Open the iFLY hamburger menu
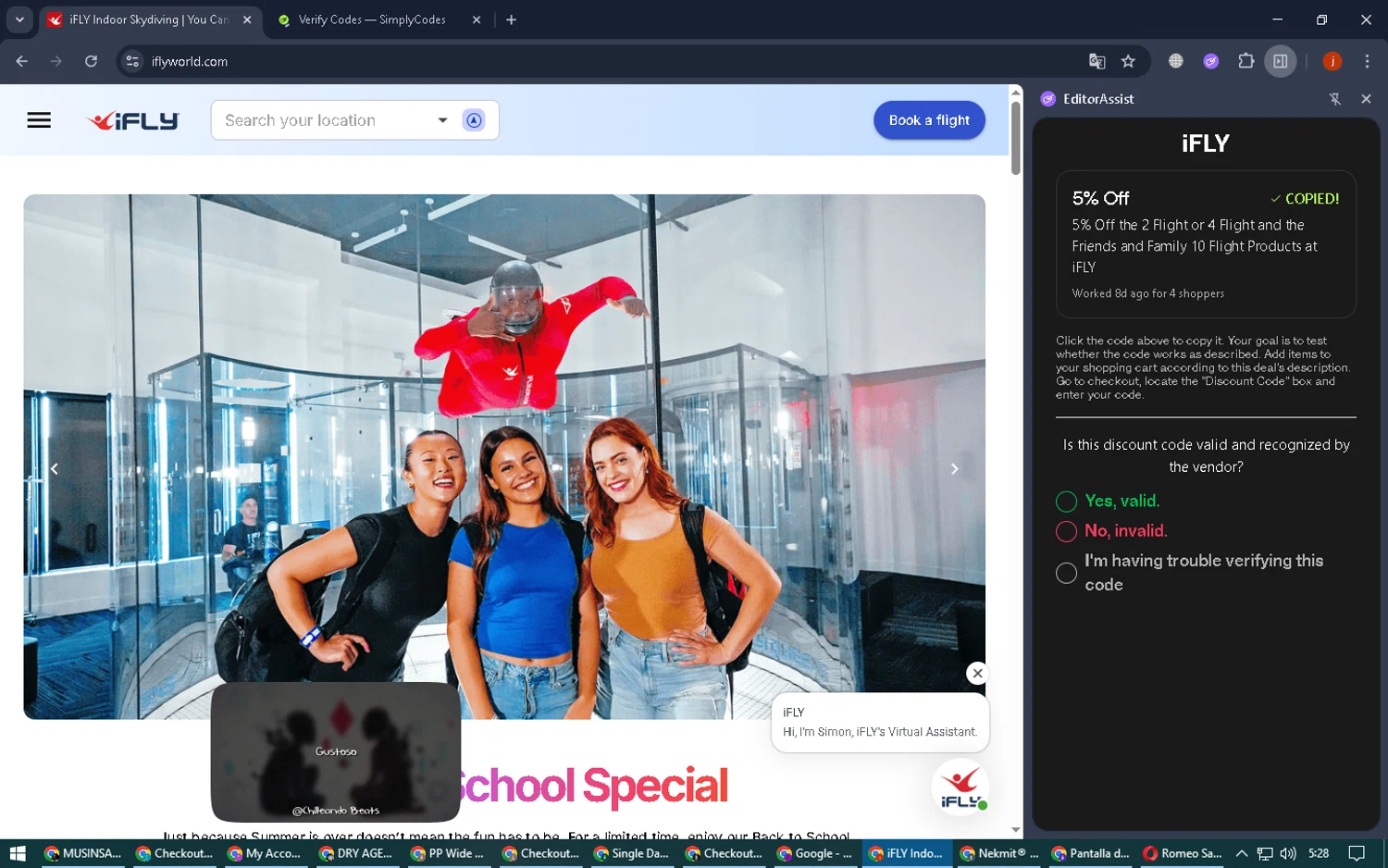 (39, 120)
